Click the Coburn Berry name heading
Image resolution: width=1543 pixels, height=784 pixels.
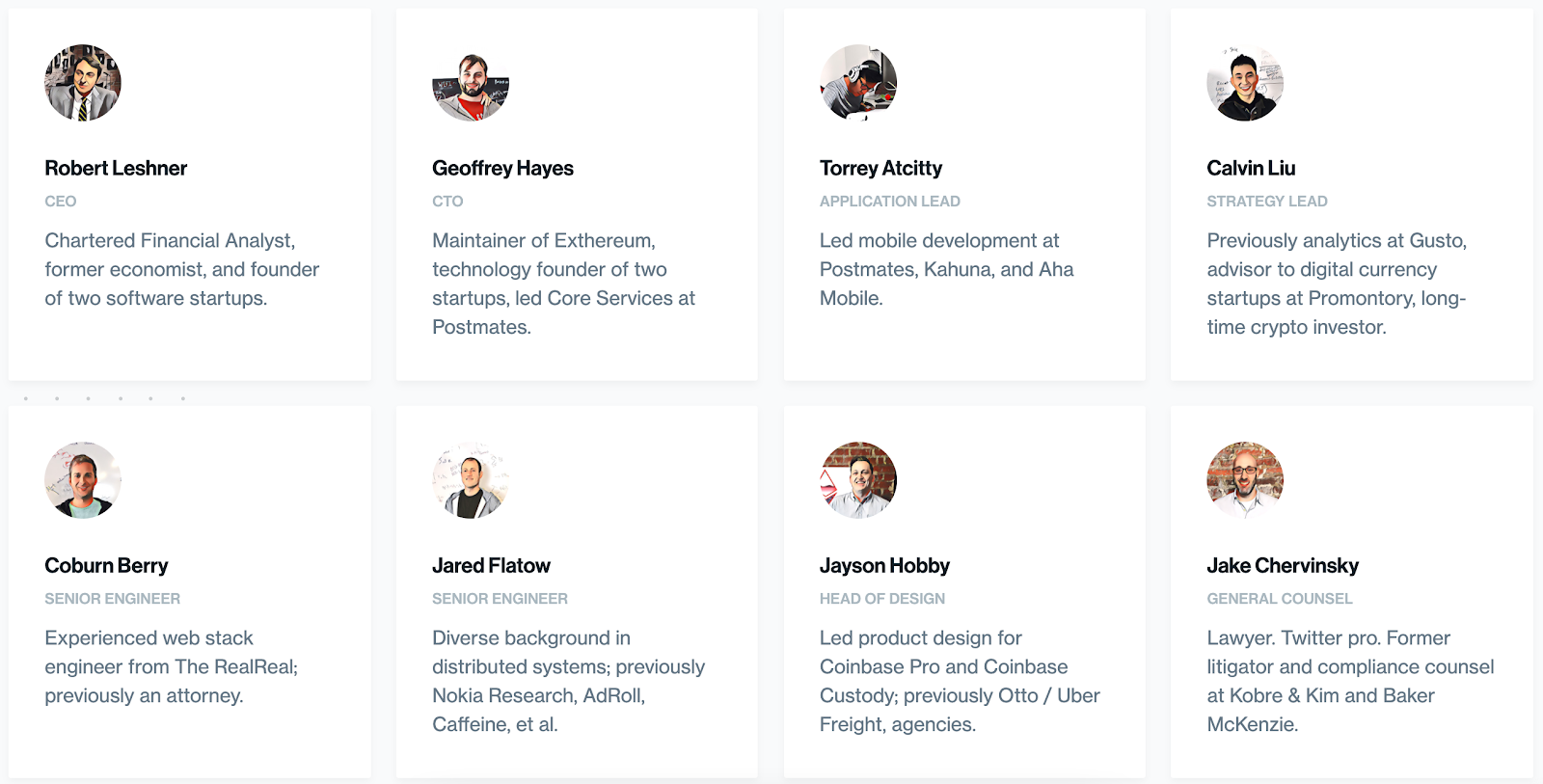106,565
